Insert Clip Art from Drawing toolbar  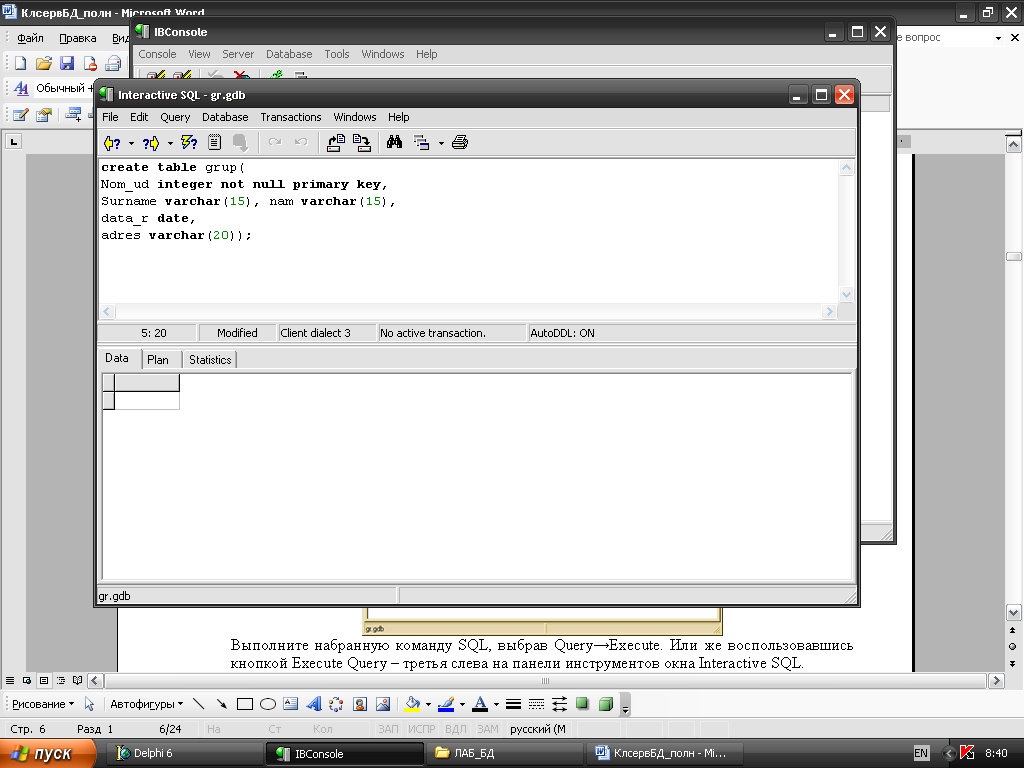[x=360, y=704]
